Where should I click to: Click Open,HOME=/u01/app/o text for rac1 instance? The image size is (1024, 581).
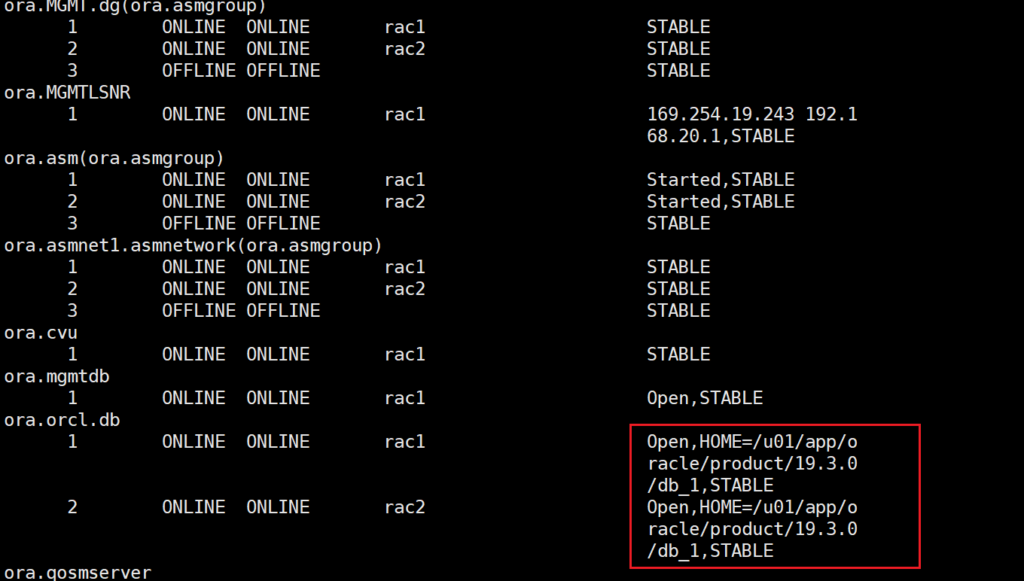(x=752, y=441)
